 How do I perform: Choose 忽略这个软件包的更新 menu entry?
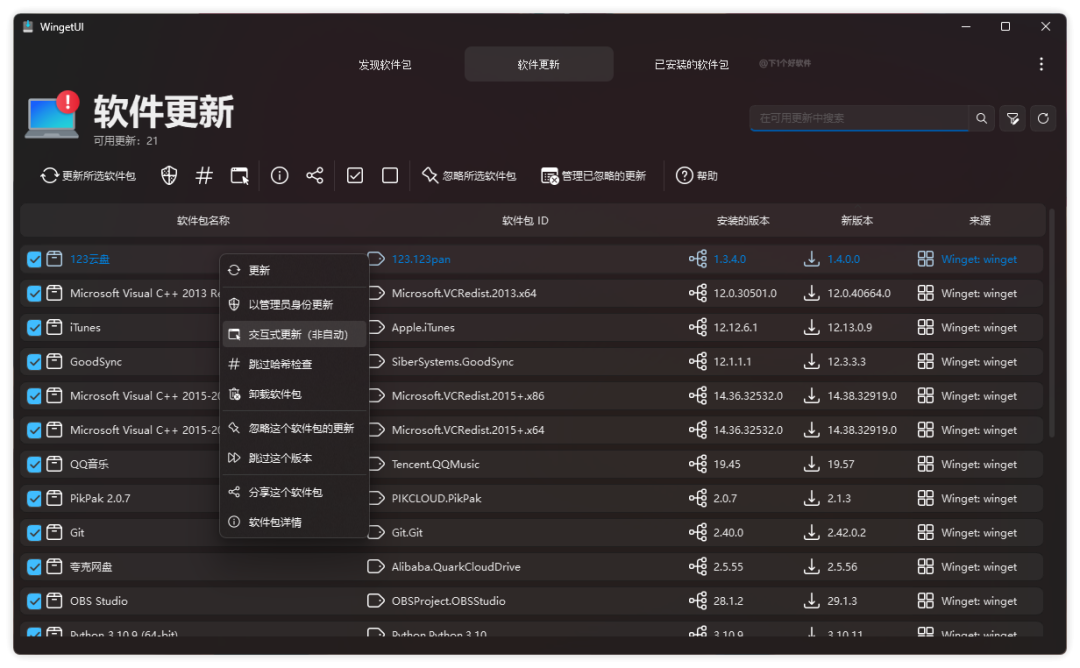[294, 428]
